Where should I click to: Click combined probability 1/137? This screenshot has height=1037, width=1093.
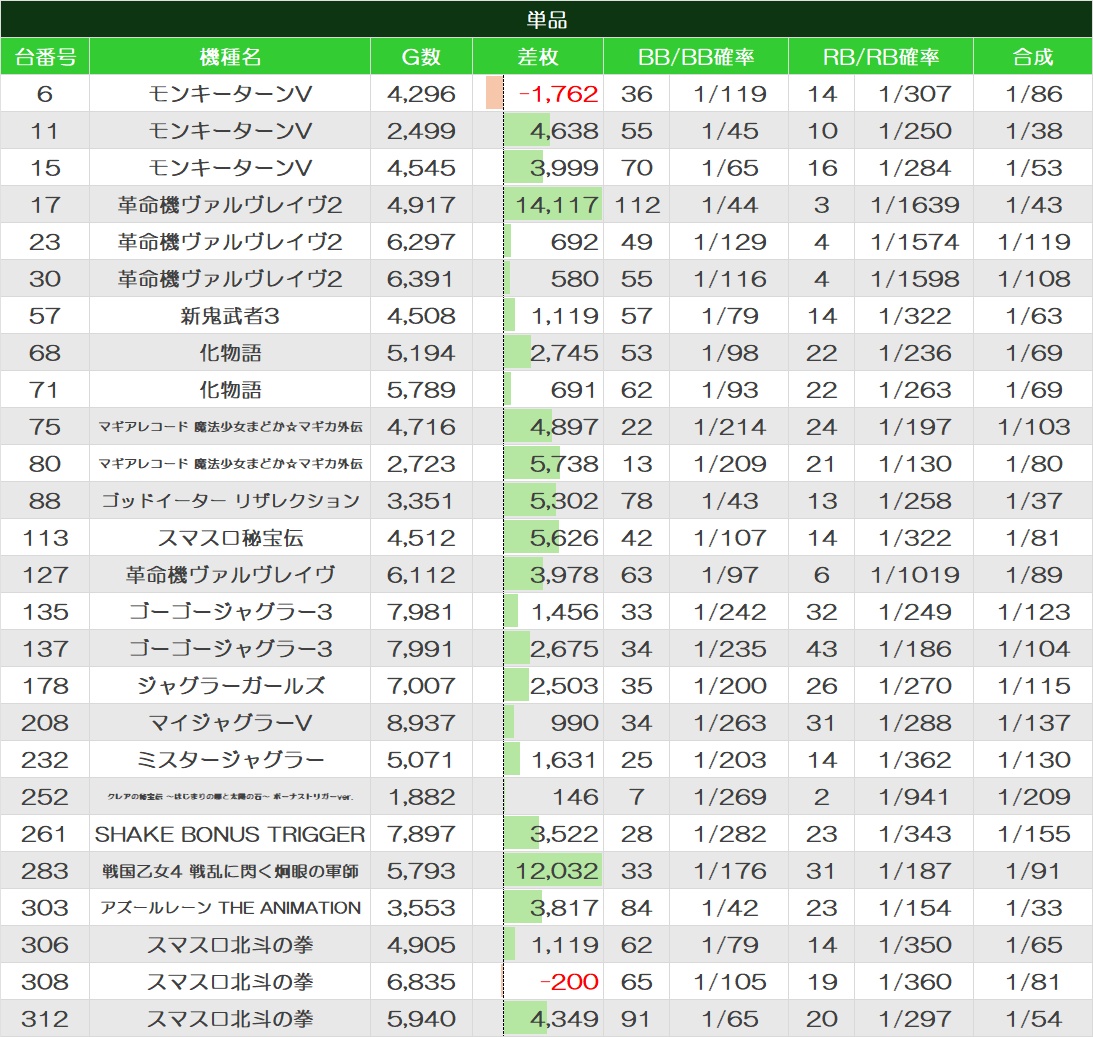point(1033,722)
